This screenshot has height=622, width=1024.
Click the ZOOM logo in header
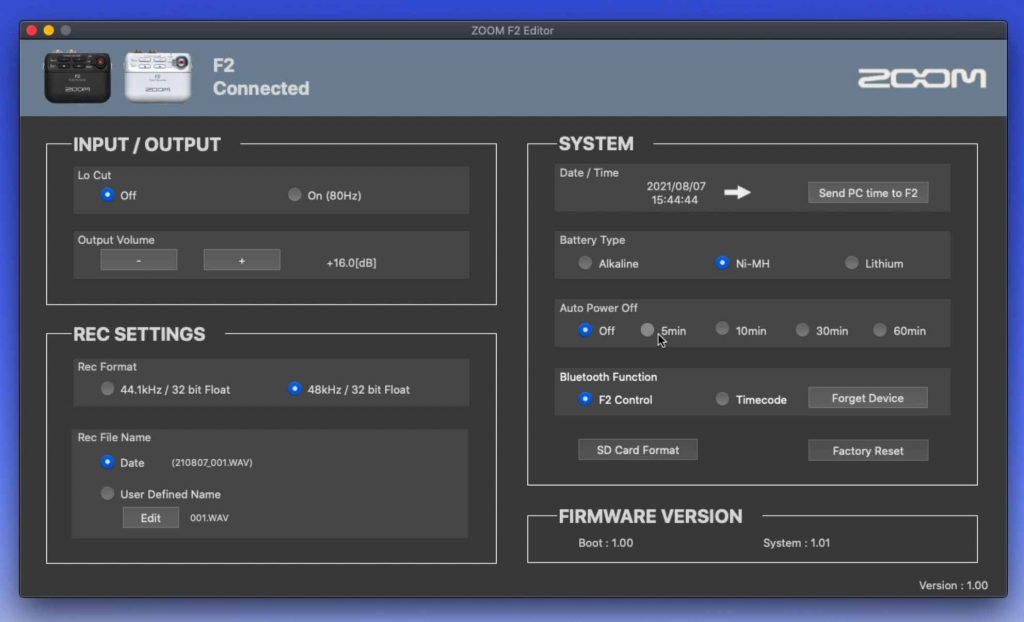click(921, 79)
